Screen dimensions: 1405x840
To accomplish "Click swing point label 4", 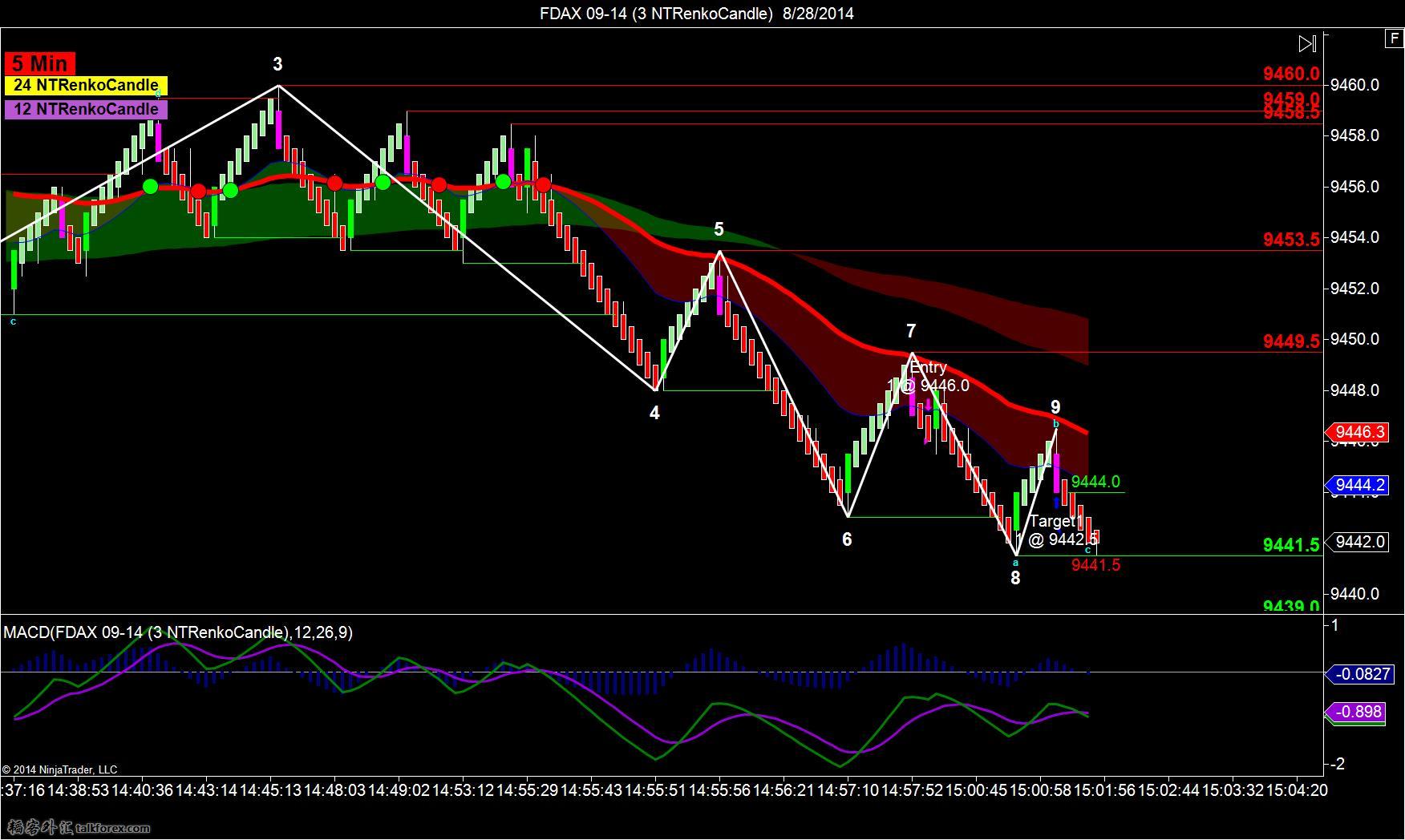I will point(654,413).
